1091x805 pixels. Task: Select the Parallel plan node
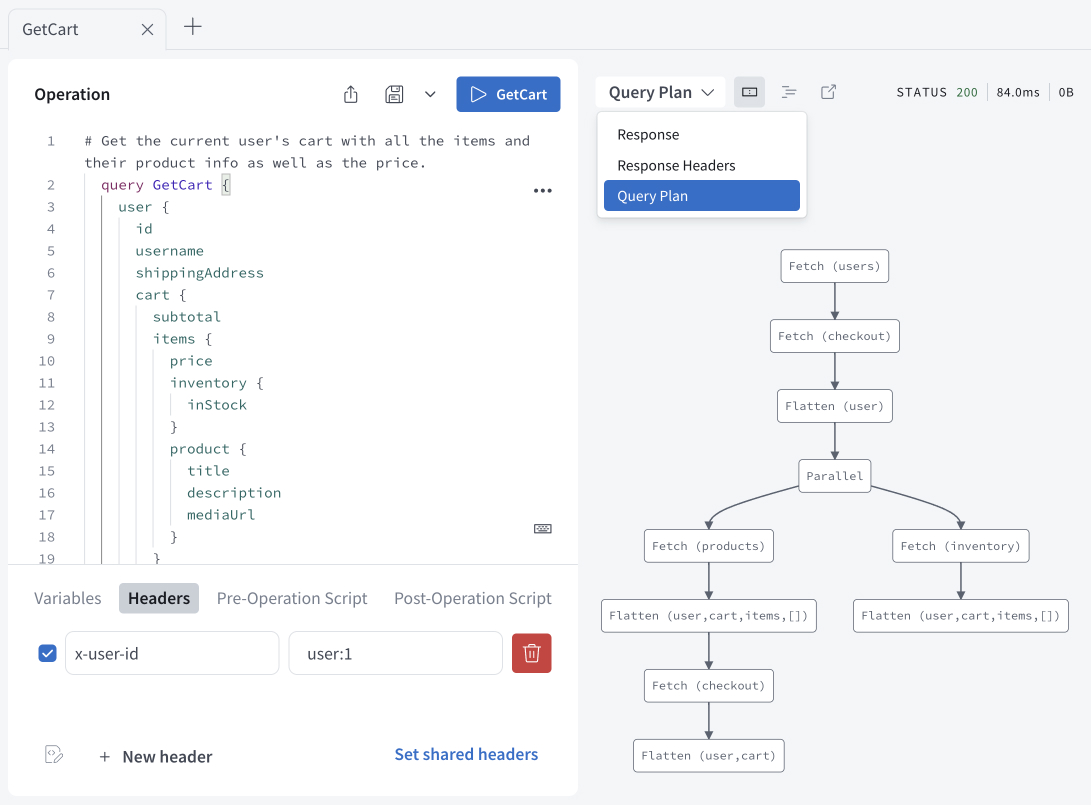coord(834,476)
